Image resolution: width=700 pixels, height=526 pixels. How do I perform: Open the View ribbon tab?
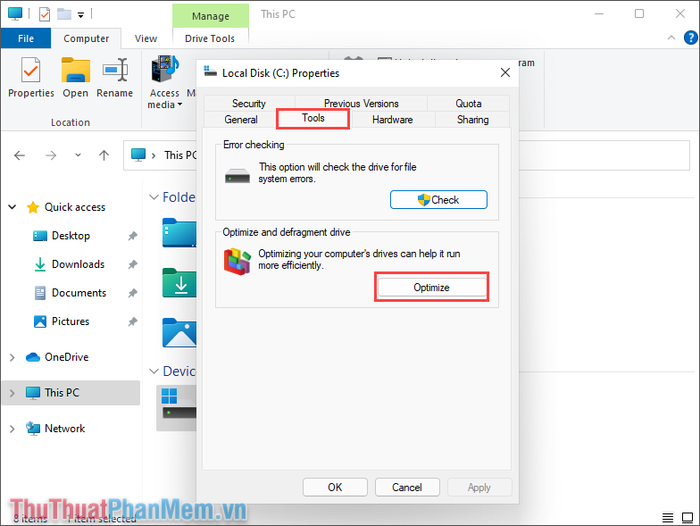tap(146, 38)
